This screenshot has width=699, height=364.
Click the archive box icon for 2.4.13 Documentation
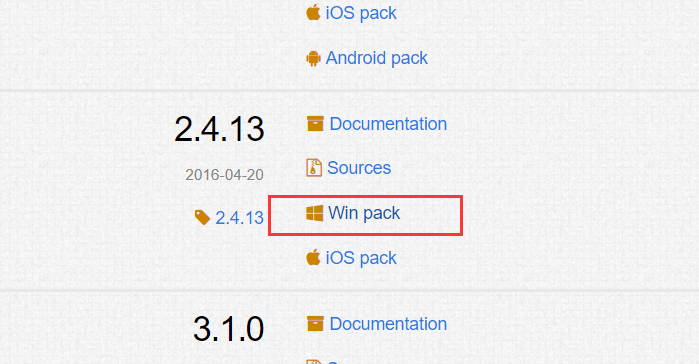point(315,124)
